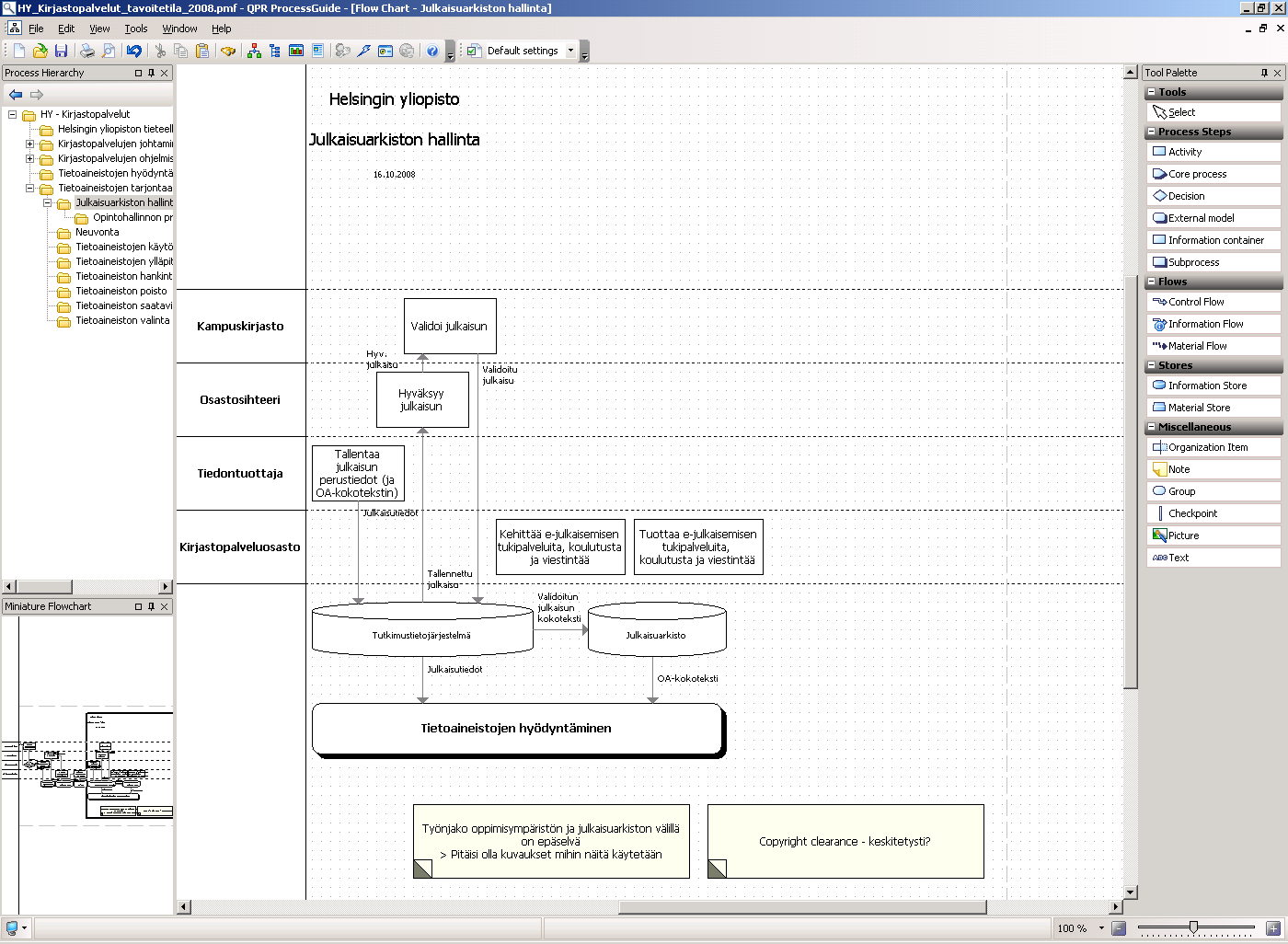
Task: Open the Tools menu
Action: pyautogui.click(x=136, y=29)
